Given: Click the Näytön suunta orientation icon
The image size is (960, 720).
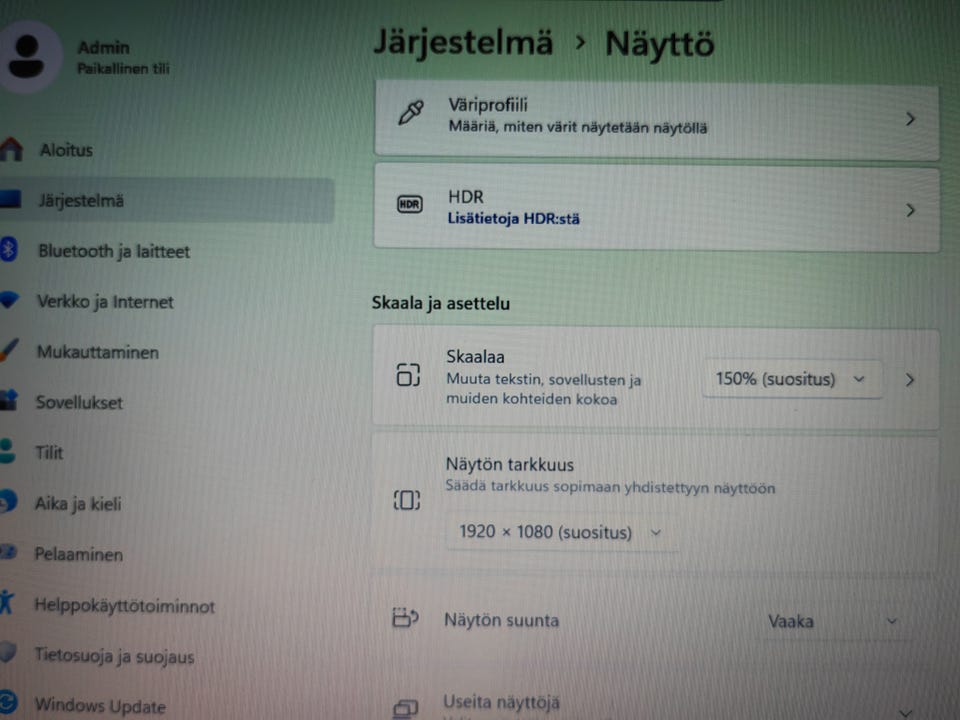Looking at the screenshot, I should [405, 617].
